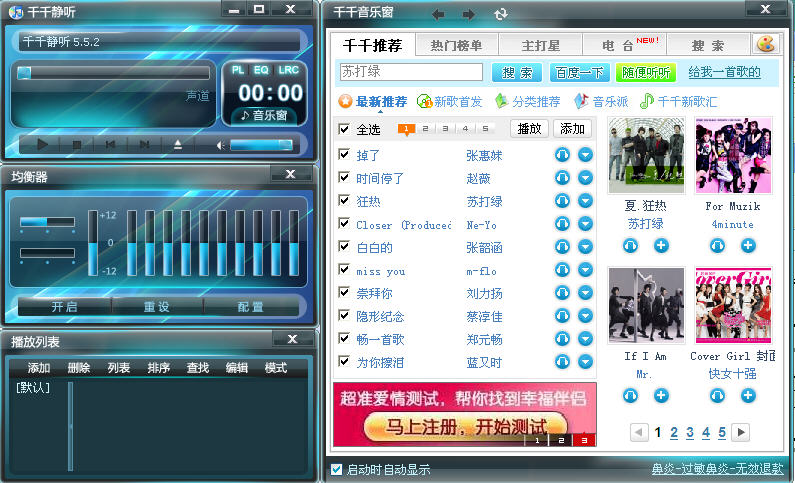Open the dropdown arrow beside 白白的

point(586,247)
